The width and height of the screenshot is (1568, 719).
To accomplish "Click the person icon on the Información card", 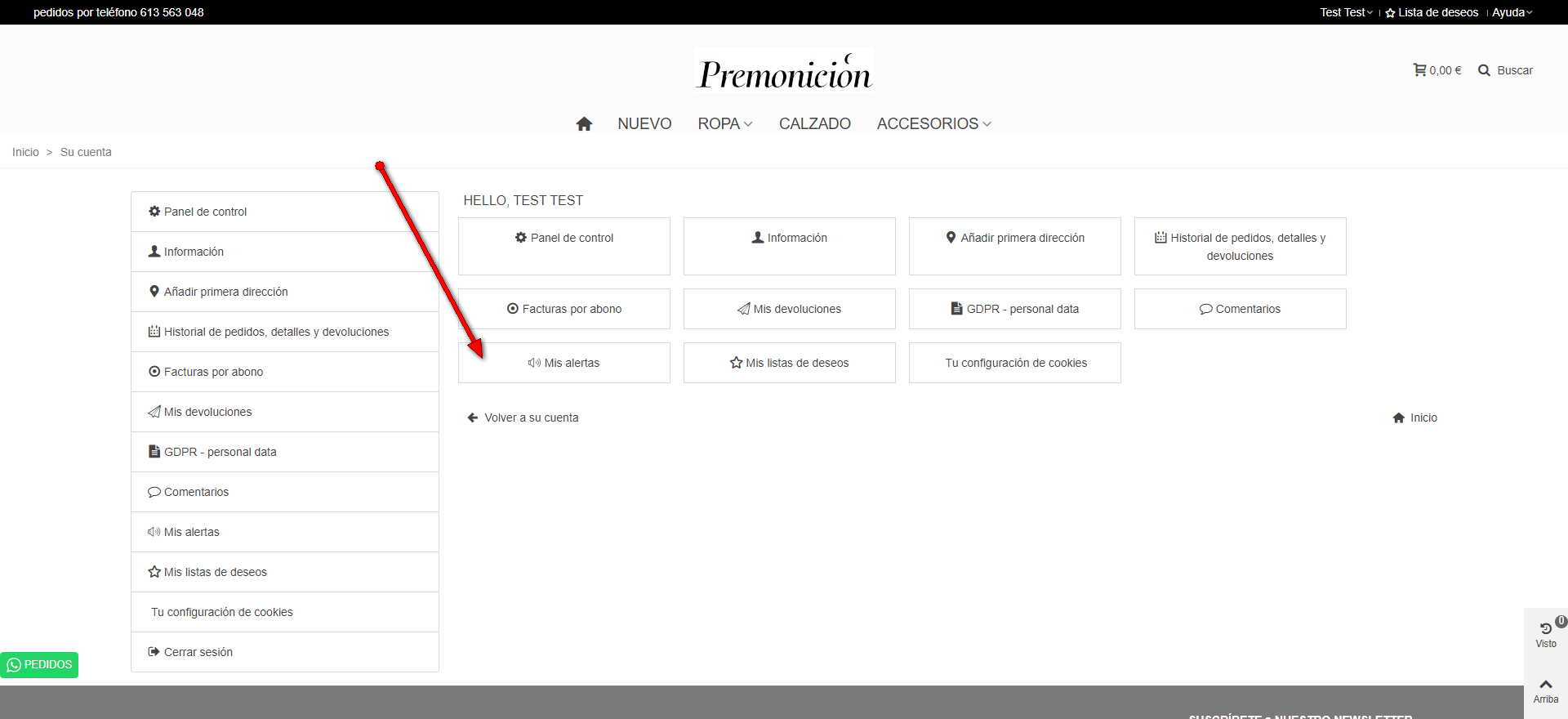I will pyautogui.click(x=758, y=238).
